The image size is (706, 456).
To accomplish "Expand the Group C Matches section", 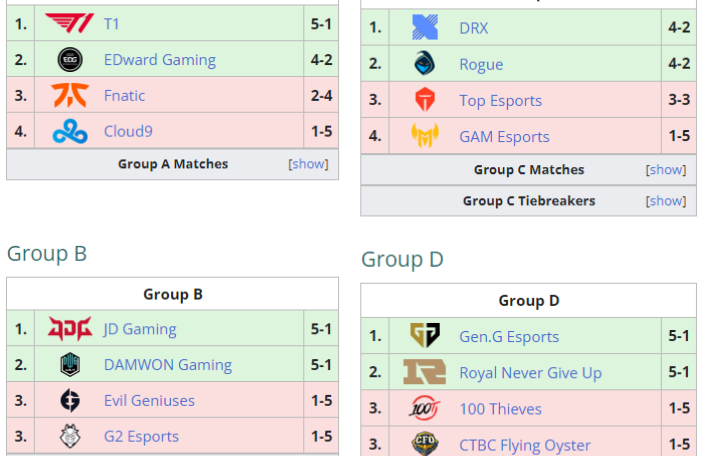I will pyautogui.click(x=666, y=170).
